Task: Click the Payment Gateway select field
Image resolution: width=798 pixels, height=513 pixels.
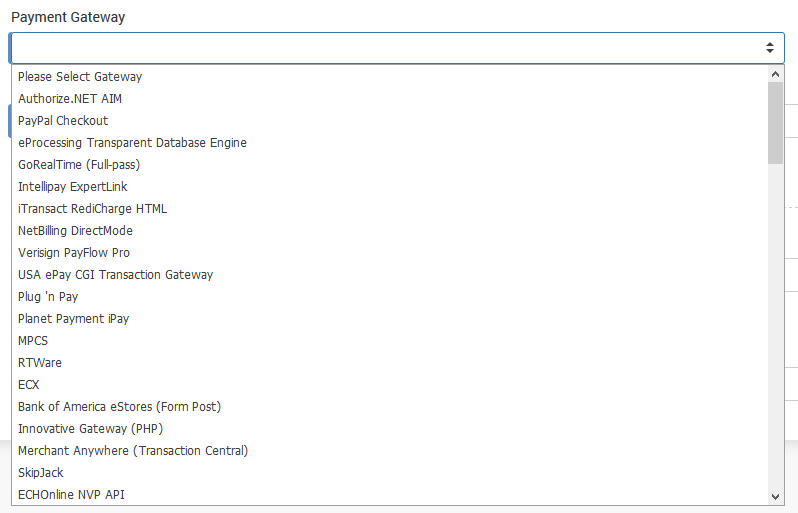Action: point(390,48)
